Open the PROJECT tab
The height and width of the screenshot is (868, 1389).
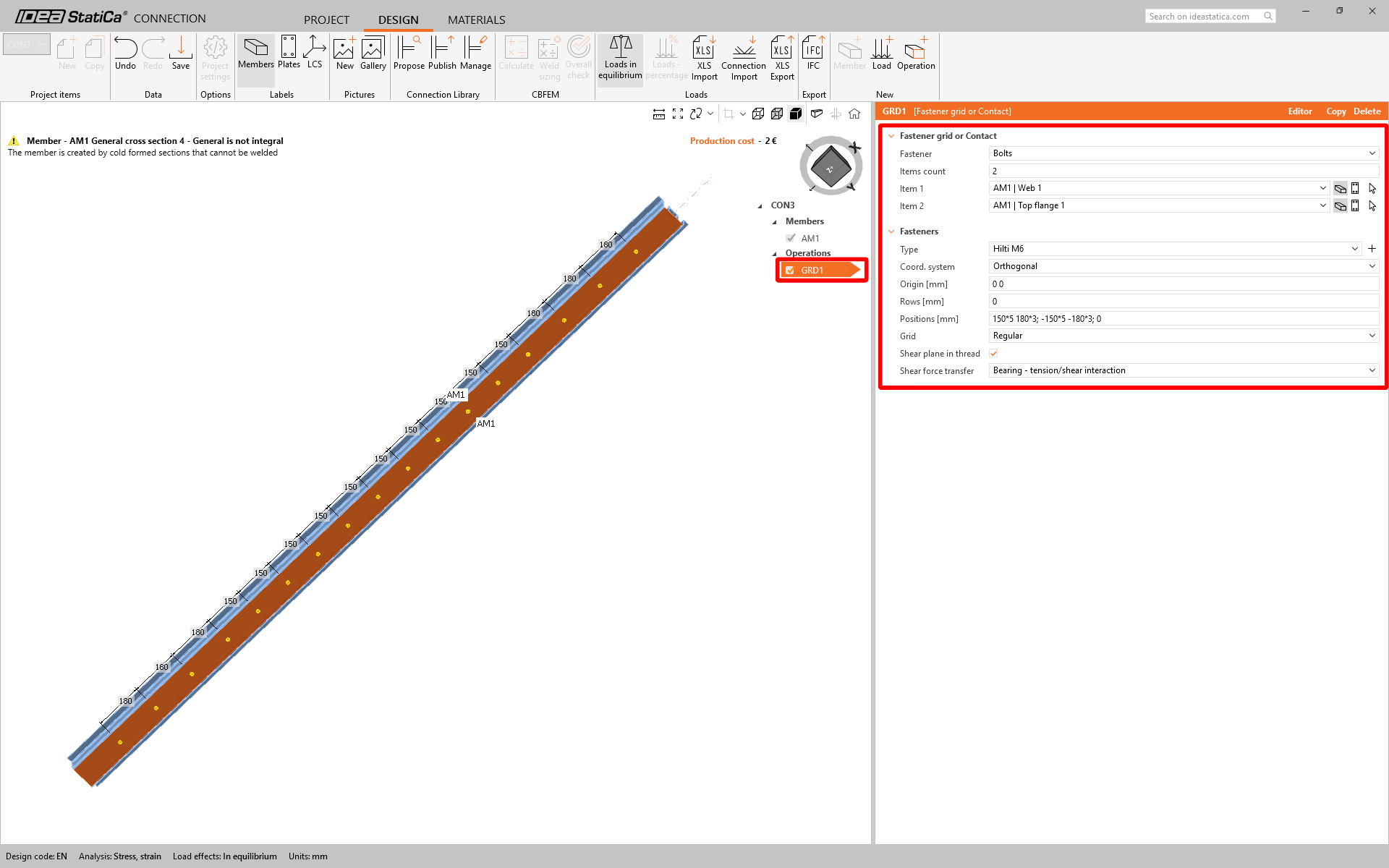click(326, 20)
